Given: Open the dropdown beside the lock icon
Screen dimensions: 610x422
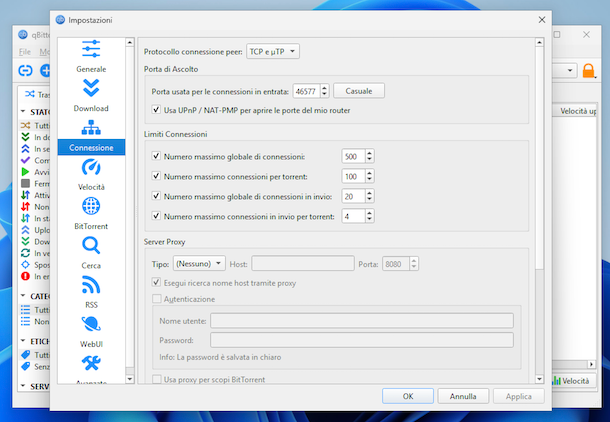Looking at the screenshot, I should click(x=570, y=70).
